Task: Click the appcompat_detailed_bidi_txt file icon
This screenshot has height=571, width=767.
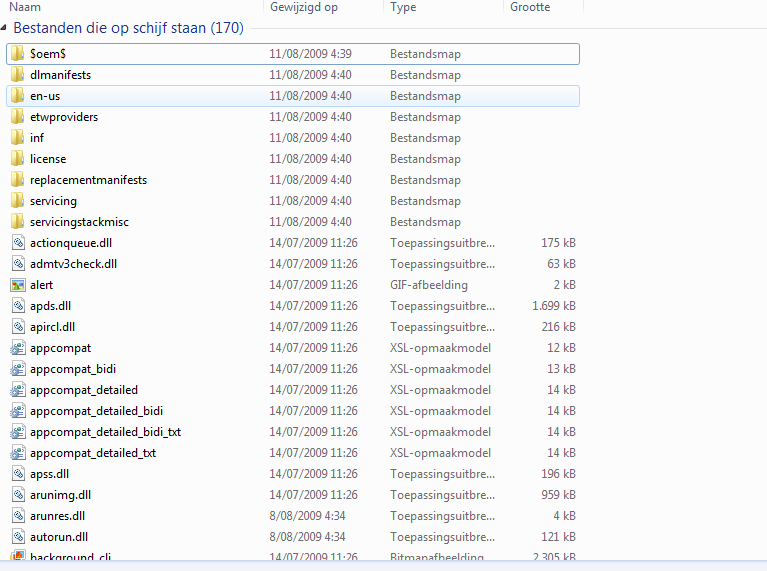Action: pos(18,432)
